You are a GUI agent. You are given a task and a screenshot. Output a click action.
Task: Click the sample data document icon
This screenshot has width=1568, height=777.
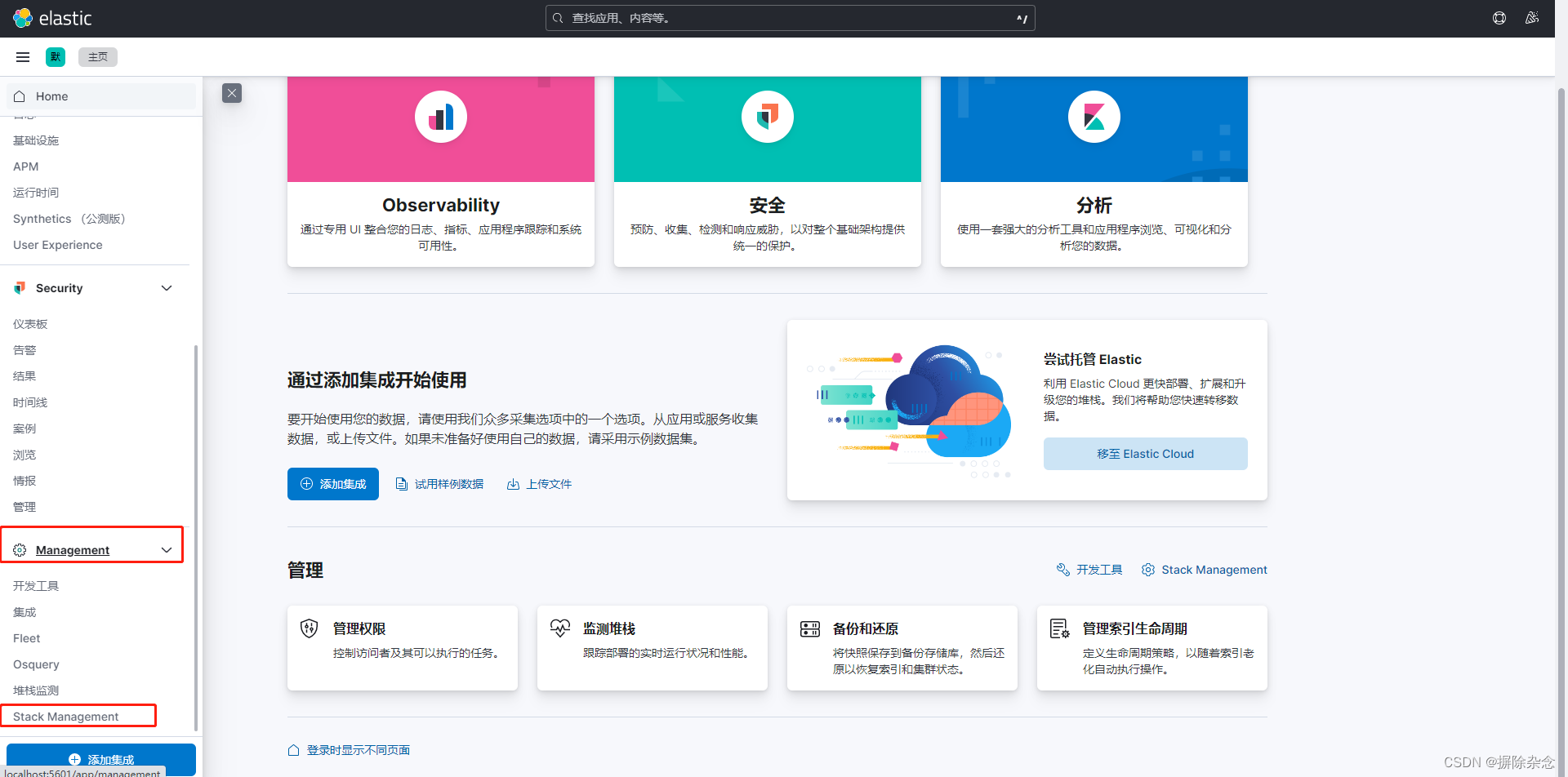tap(402, 484)
